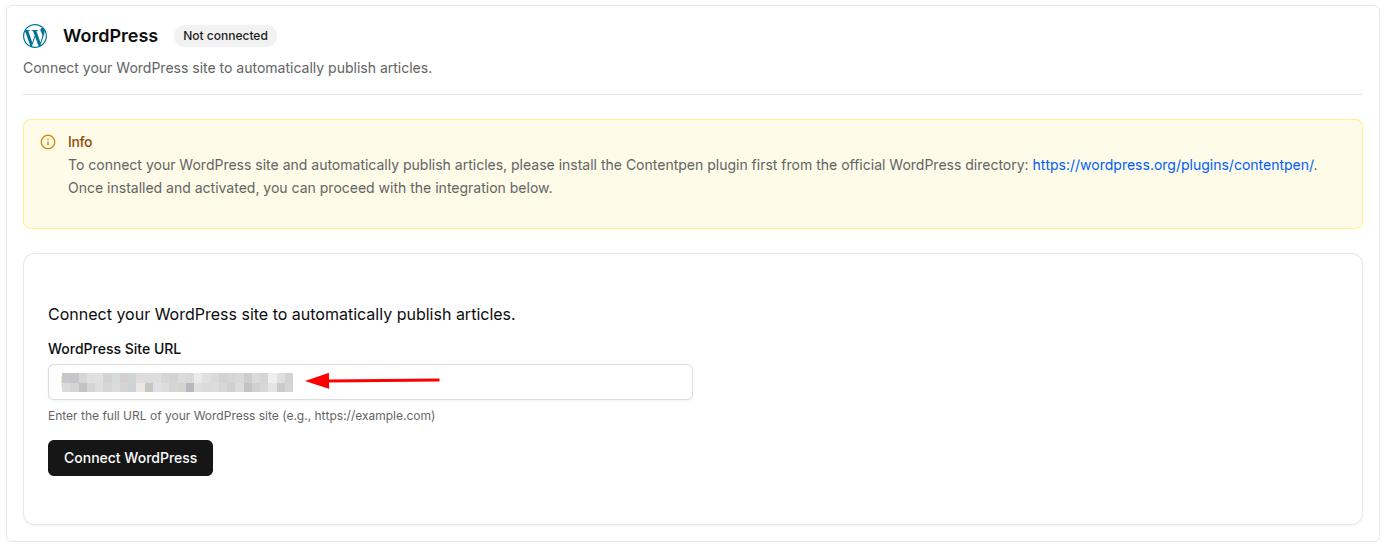Click the WordPress logo icon

(35, 36)
